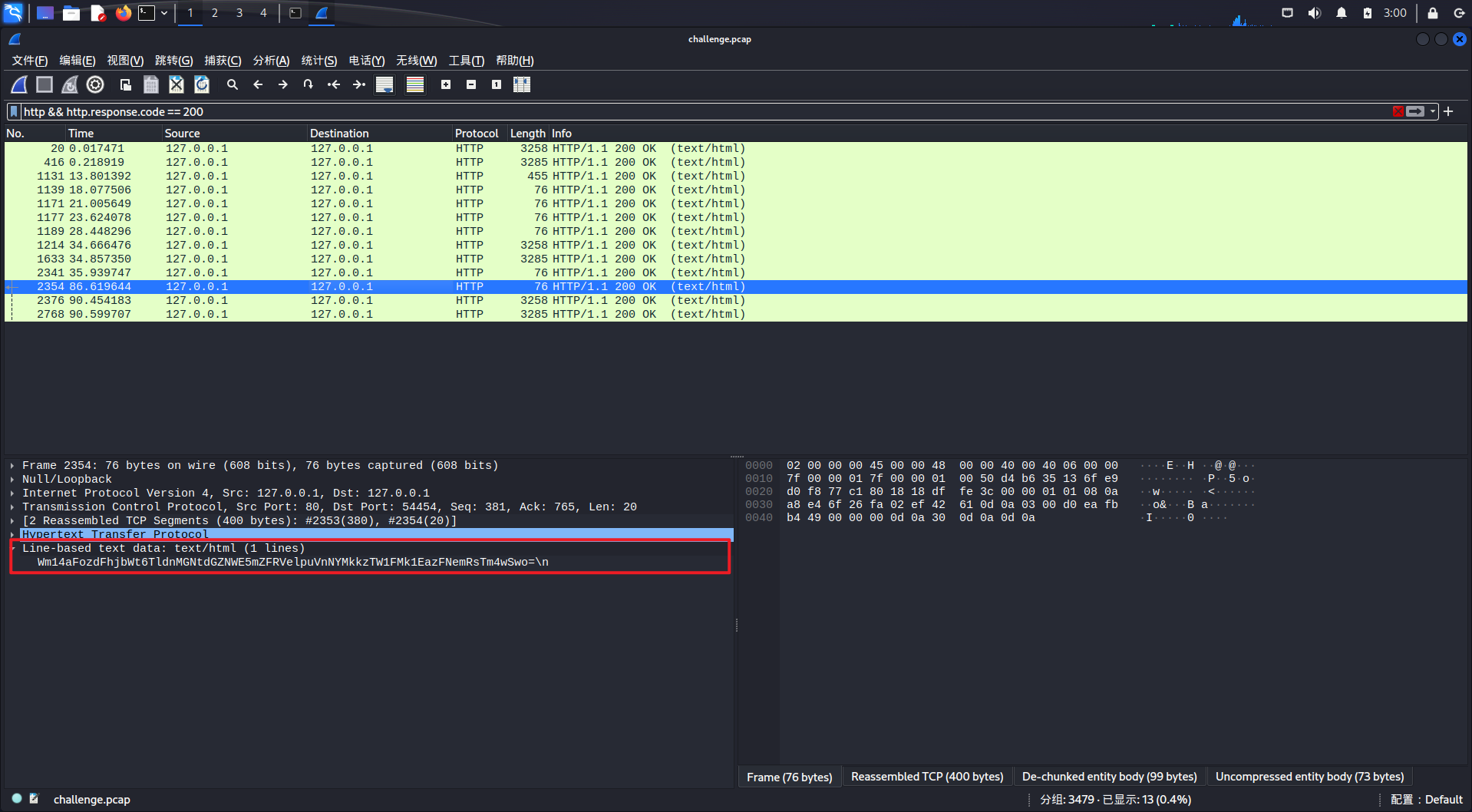Expand the Hypertext Transfer Protocol section
The height and width of the screenshot is (812, 1472).
point(13,534)
